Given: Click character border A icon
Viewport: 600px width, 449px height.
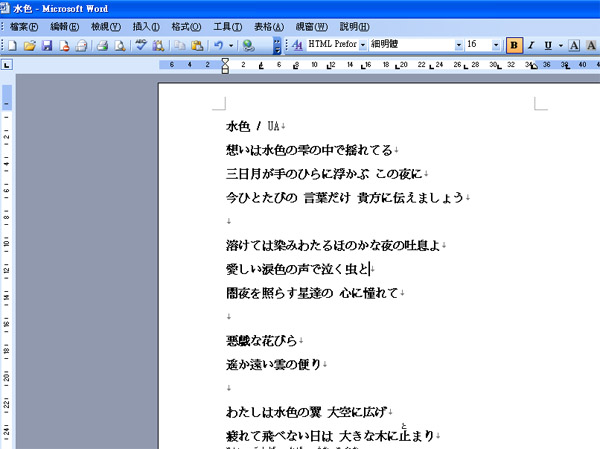Looking at the screenshot, I should [574, 45].
